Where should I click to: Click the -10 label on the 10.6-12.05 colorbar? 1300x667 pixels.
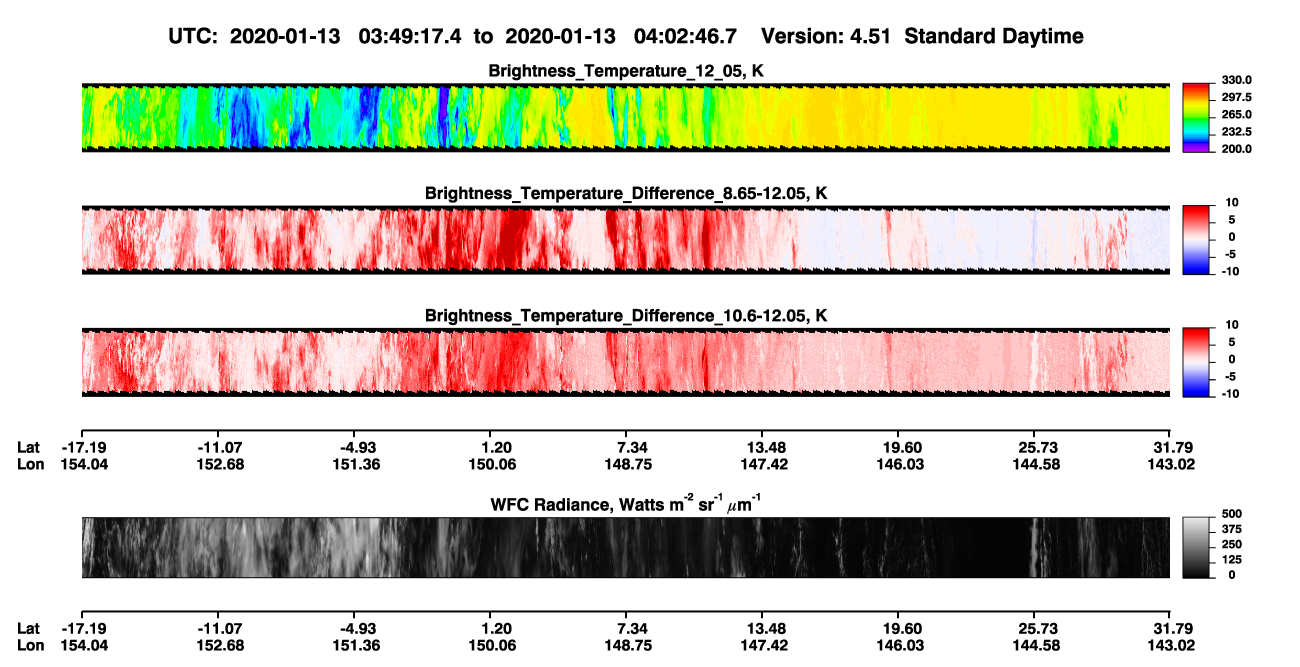pos(1233,393)
